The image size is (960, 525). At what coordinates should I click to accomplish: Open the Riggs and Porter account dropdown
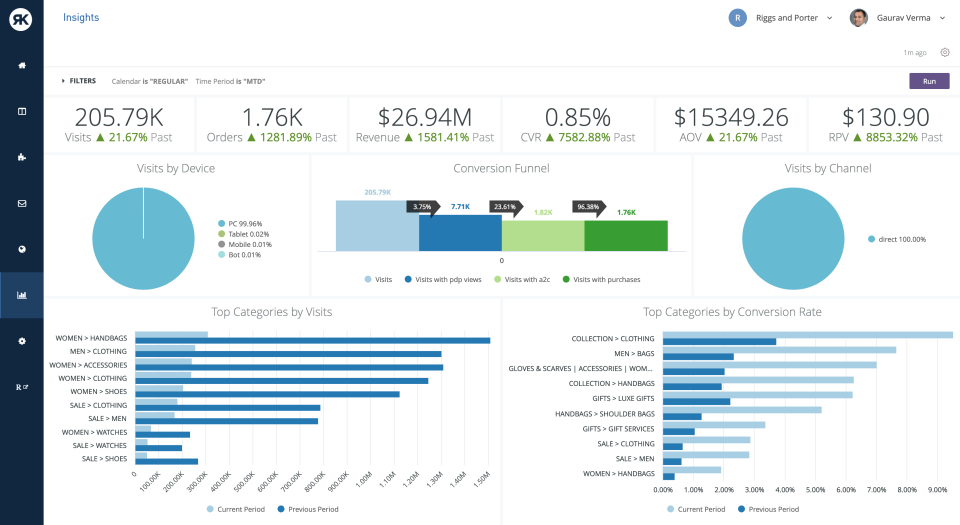point(781,18)
